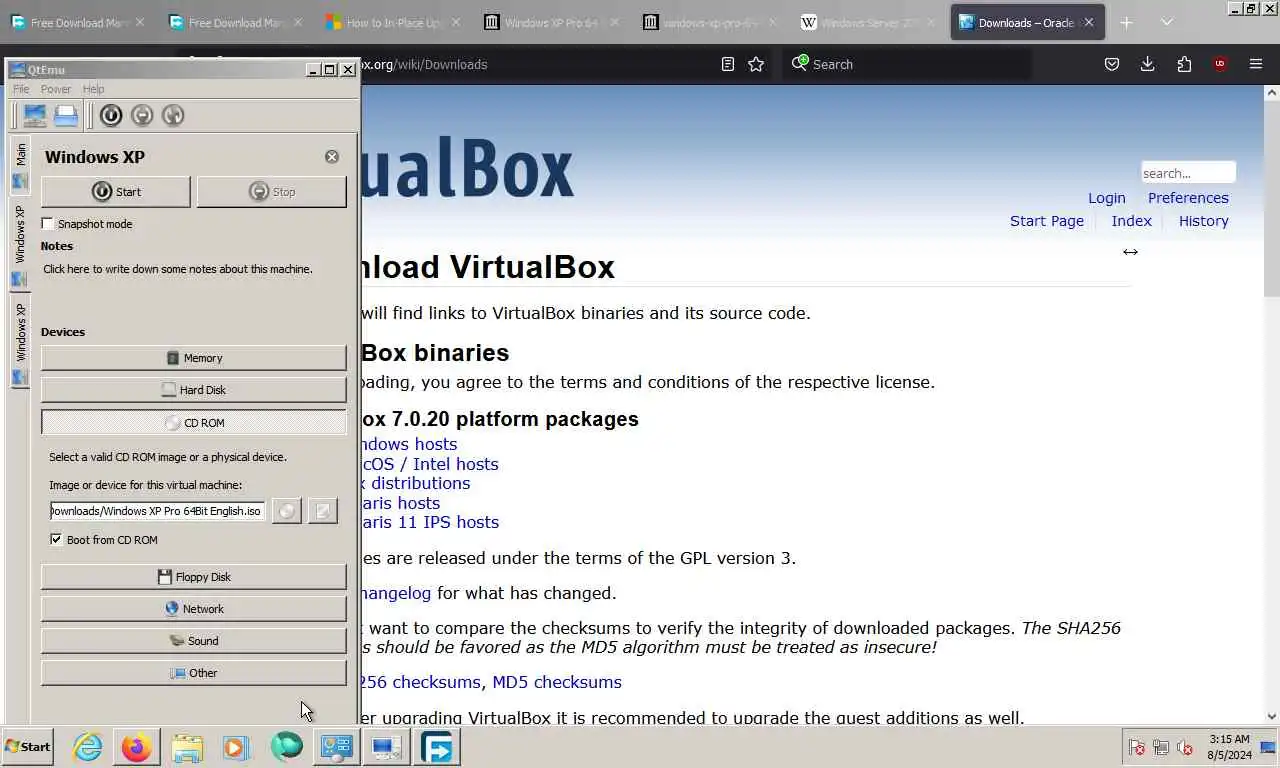Open the media player taskbar icon
Viewport: 1280px width, 768px height.
point(236,747)
